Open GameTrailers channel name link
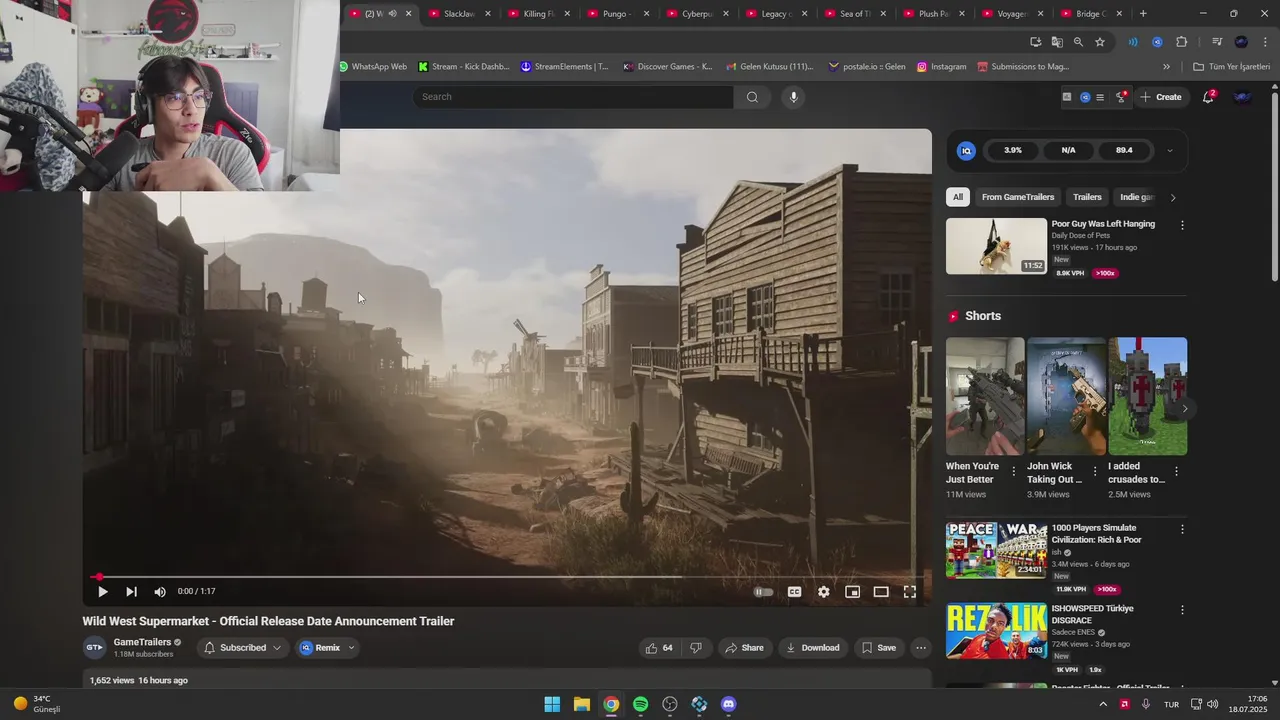 point(142,642)
